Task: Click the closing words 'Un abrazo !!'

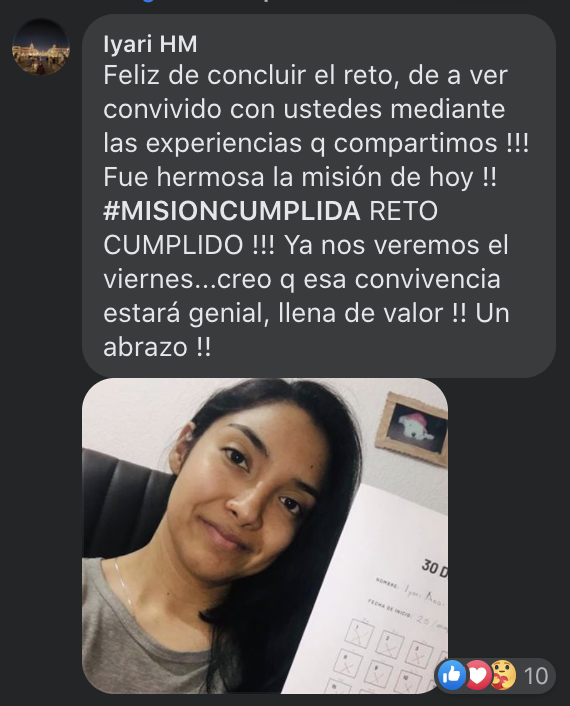Action: pyautogui.click(x=306, y=330)
